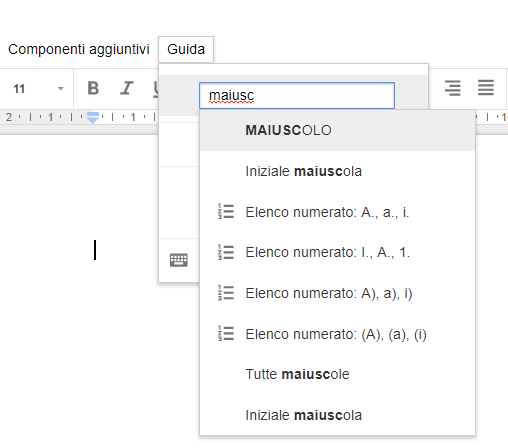The height and width of the screenshot is (448, 508).
Task: Click the right-align text icon
Action: coord(453,88)
